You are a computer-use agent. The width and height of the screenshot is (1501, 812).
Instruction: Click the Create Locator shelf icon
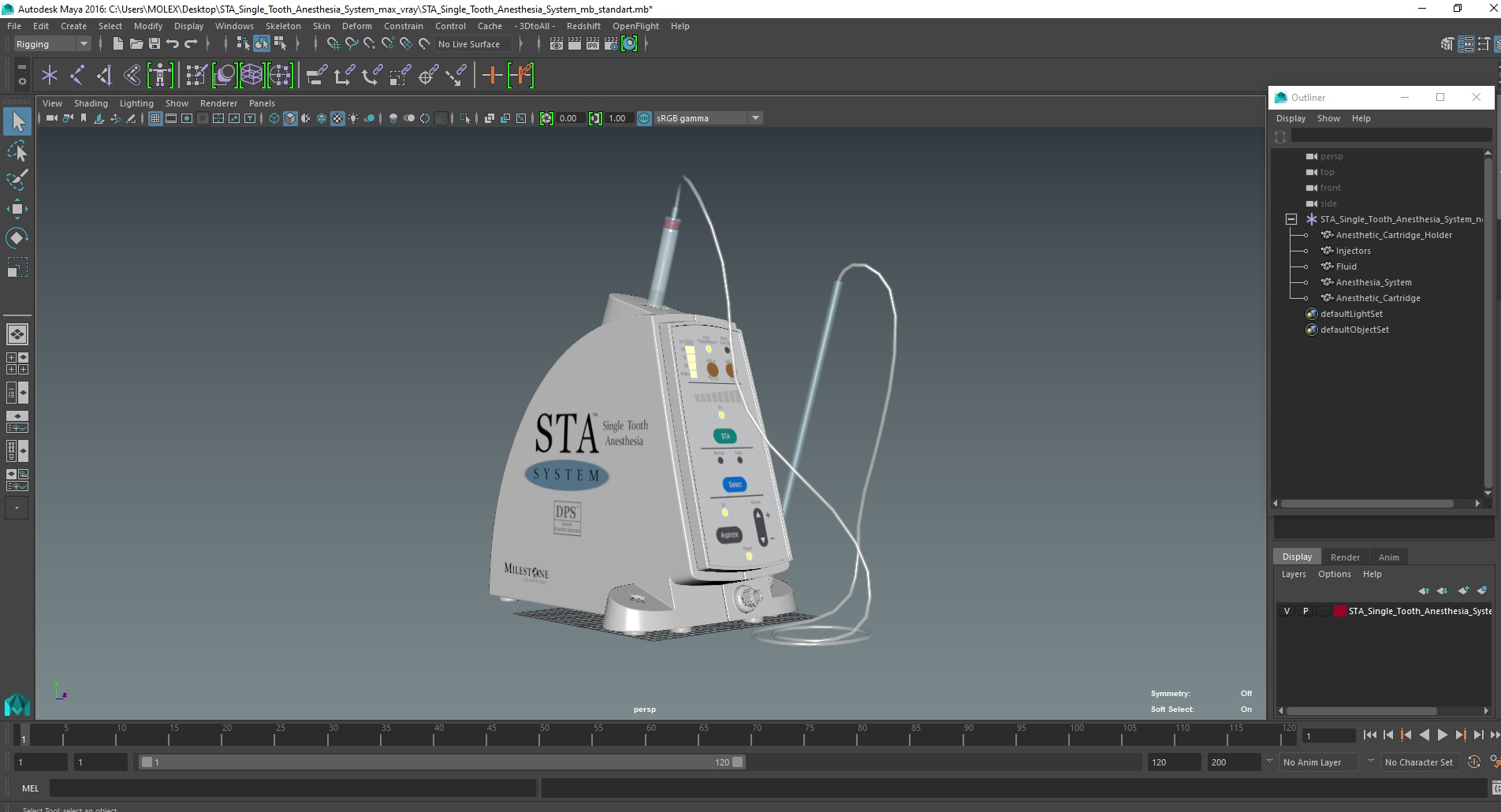pyautogui.click(x=50, y=76)
